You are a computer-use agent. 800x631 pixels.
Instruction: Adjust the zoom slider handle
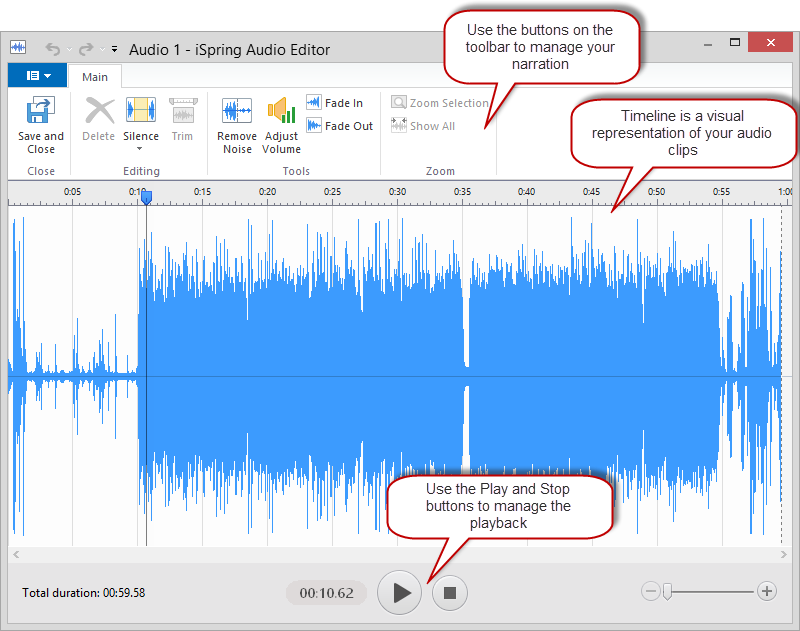665,592
